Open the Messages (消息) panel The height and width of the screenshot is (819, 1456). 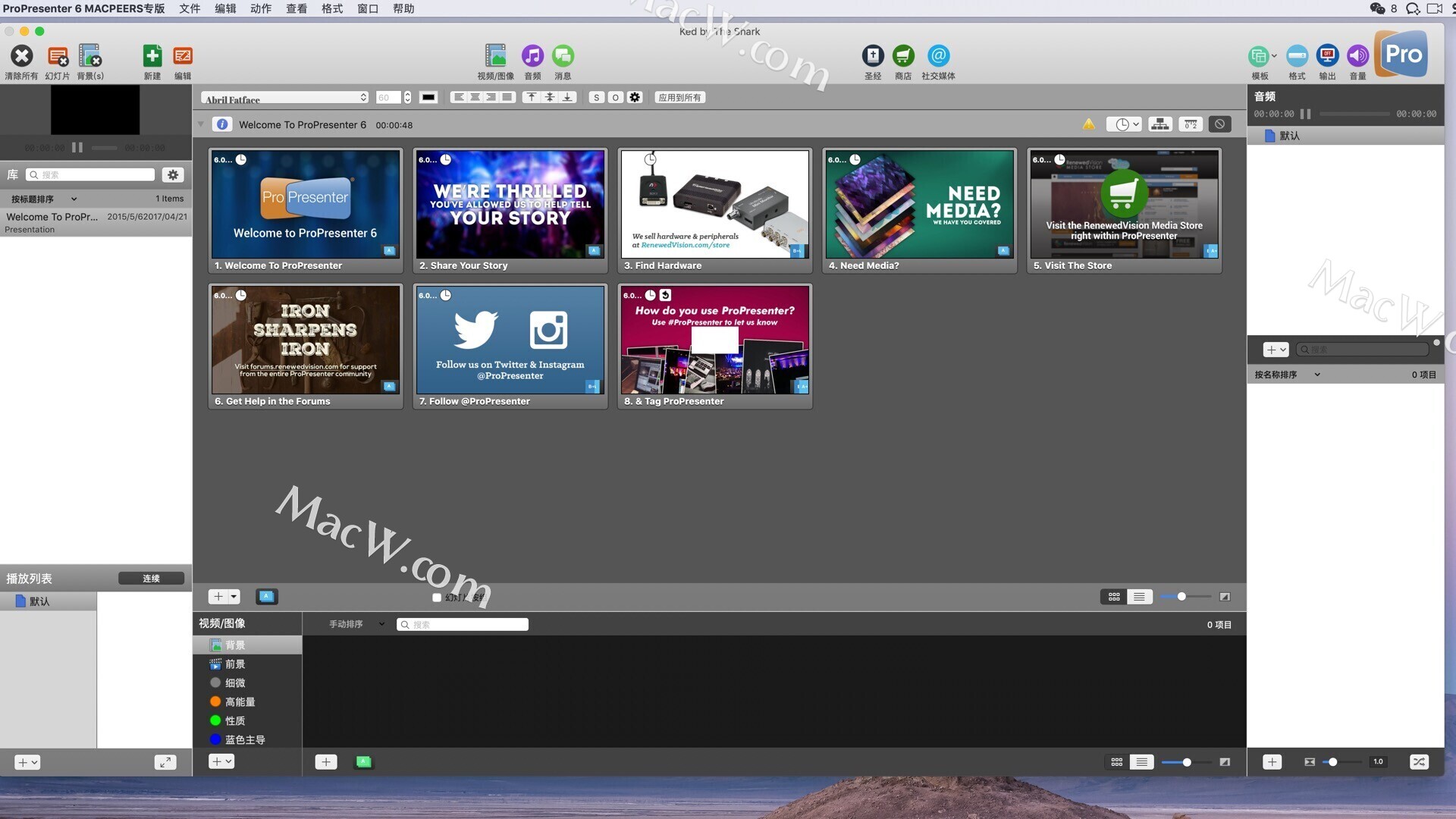click(563, 56)
